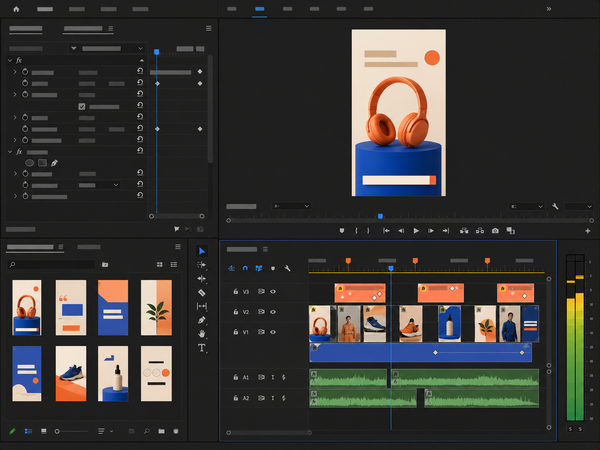This screenshot has width=600, height=450.
Task: Switch project panel to list view at bottom
Action: pos(28,431)
